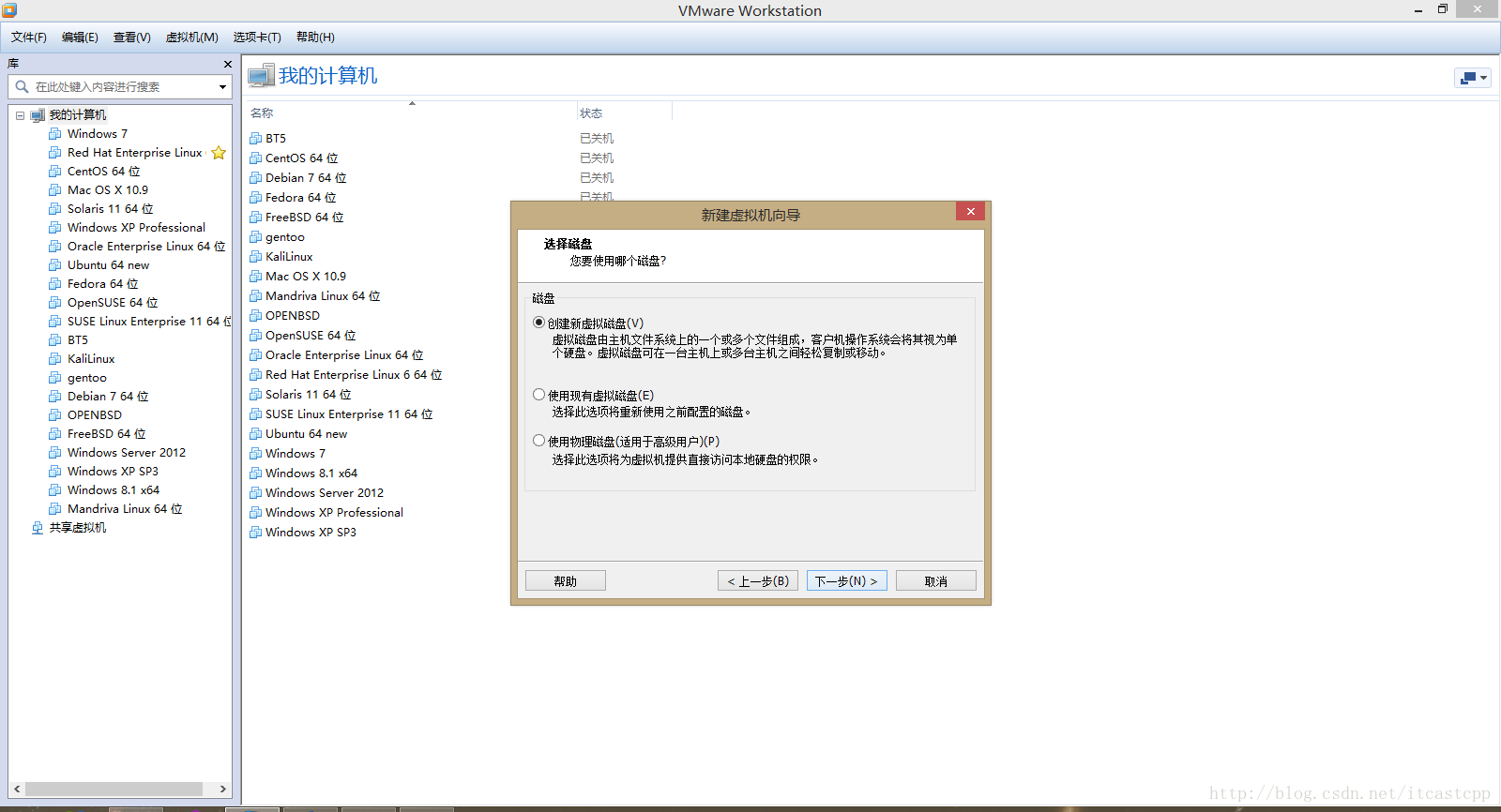
Task: Click 共享虚拟机 icon in library tree
Action: 38,528
